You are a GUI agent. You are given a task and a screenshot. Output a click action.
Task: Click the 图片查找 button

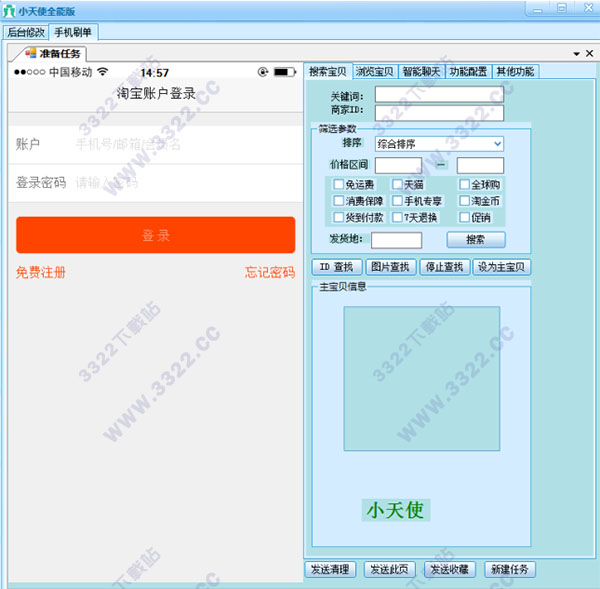pos(390,267)
